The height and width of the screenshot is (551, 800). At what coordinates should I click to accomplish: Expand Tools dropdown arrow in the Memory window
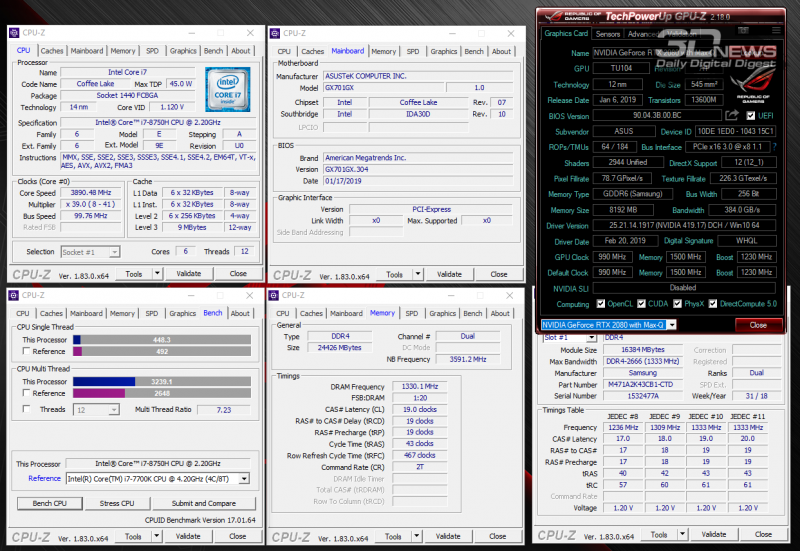pos(417,536)
